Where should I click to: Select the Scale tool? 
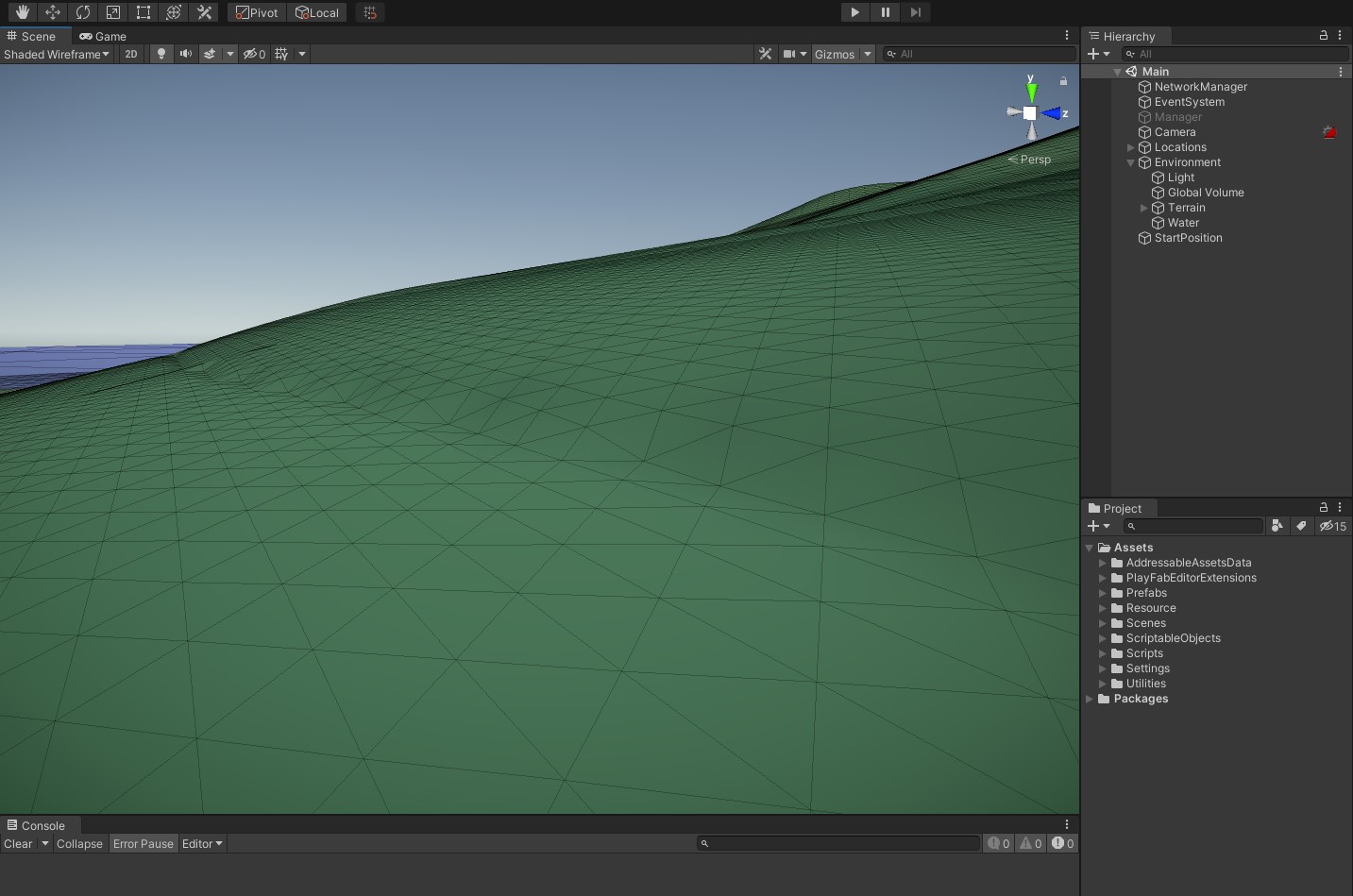pyautogui.click(x=113, y=12)
